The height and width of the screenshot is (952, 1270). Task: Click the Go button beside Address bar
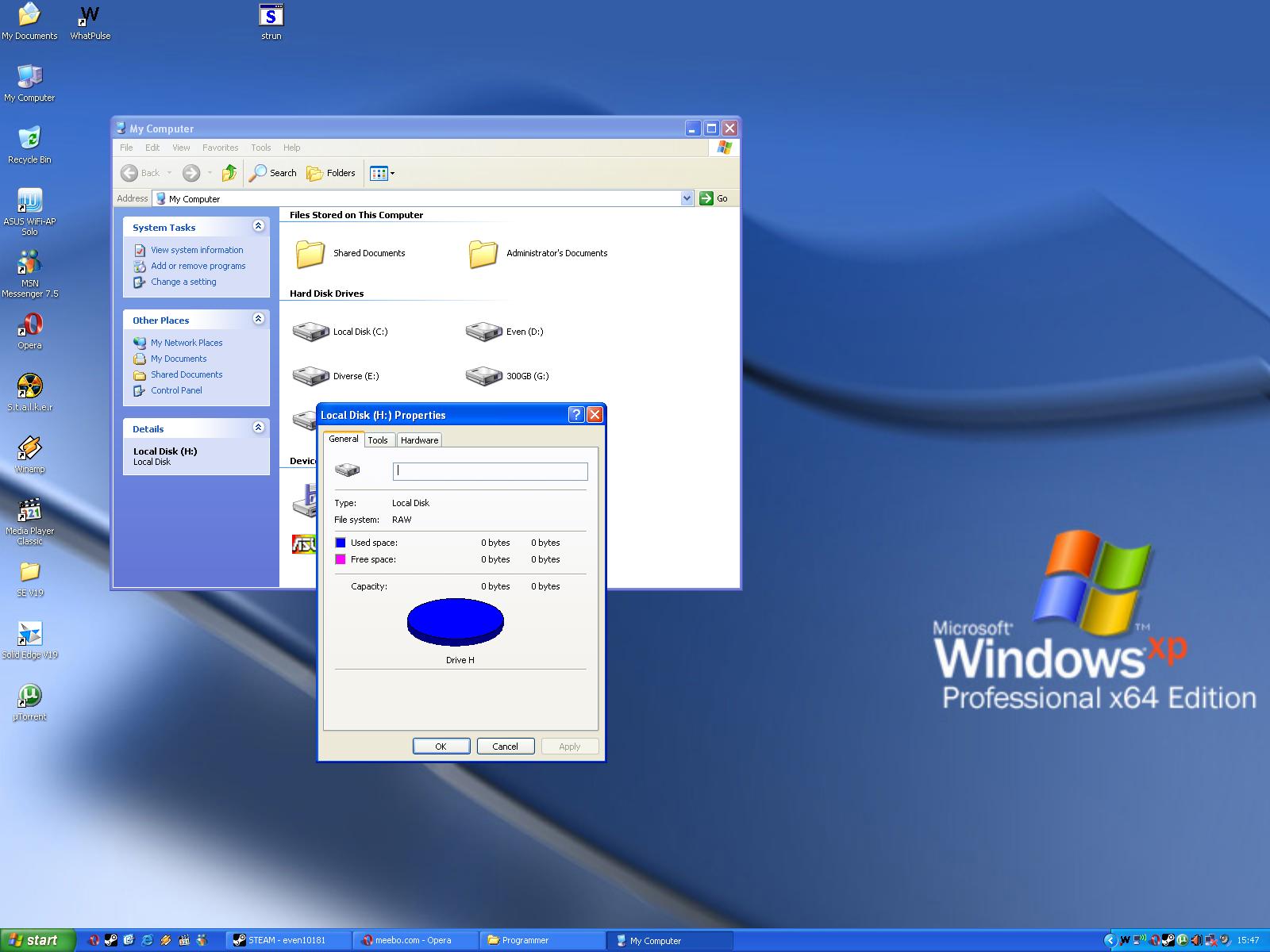(x=714, y=198)
